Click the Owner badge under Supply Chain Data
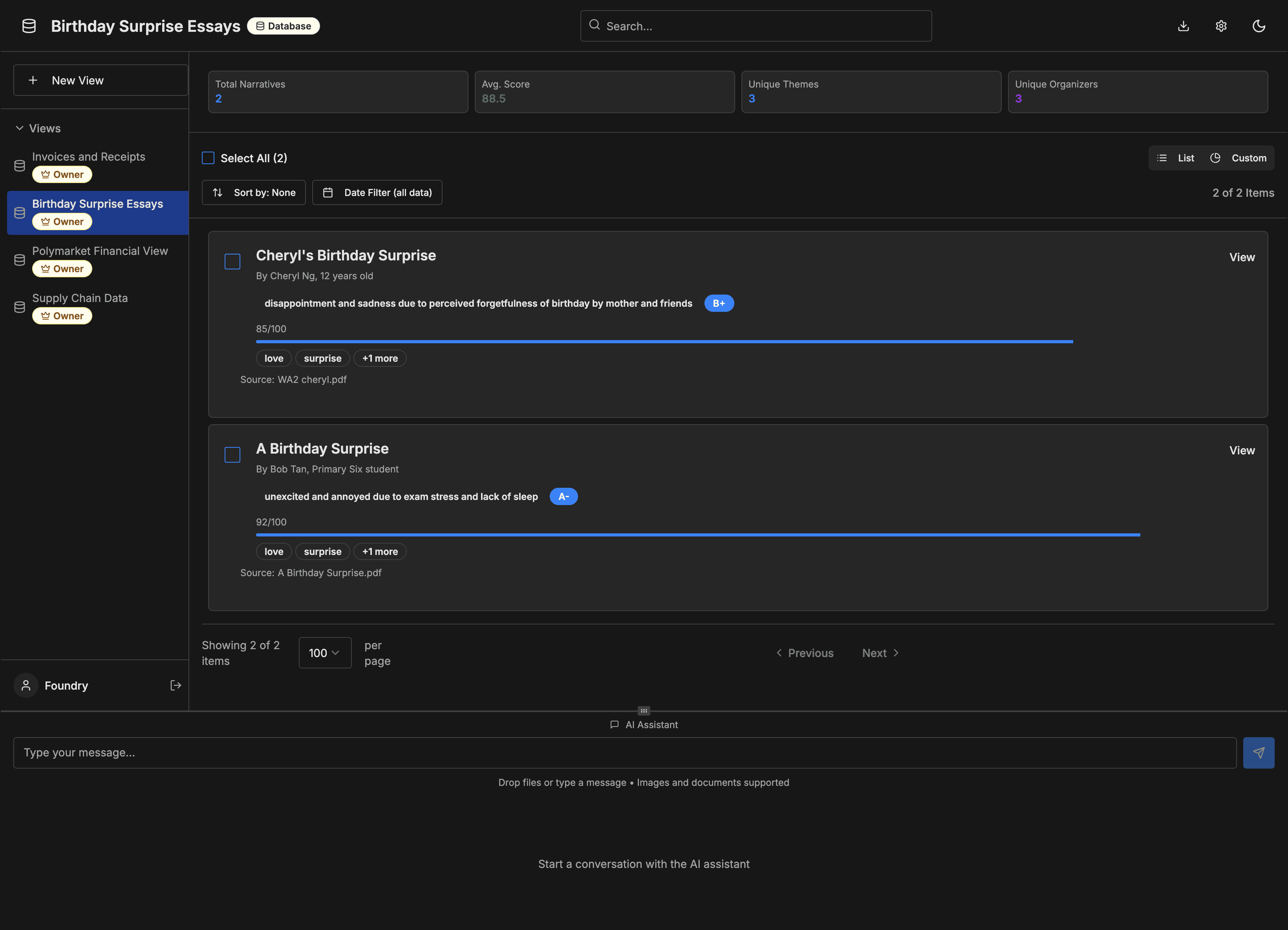1288x930 pixels. tap(62, 316)
